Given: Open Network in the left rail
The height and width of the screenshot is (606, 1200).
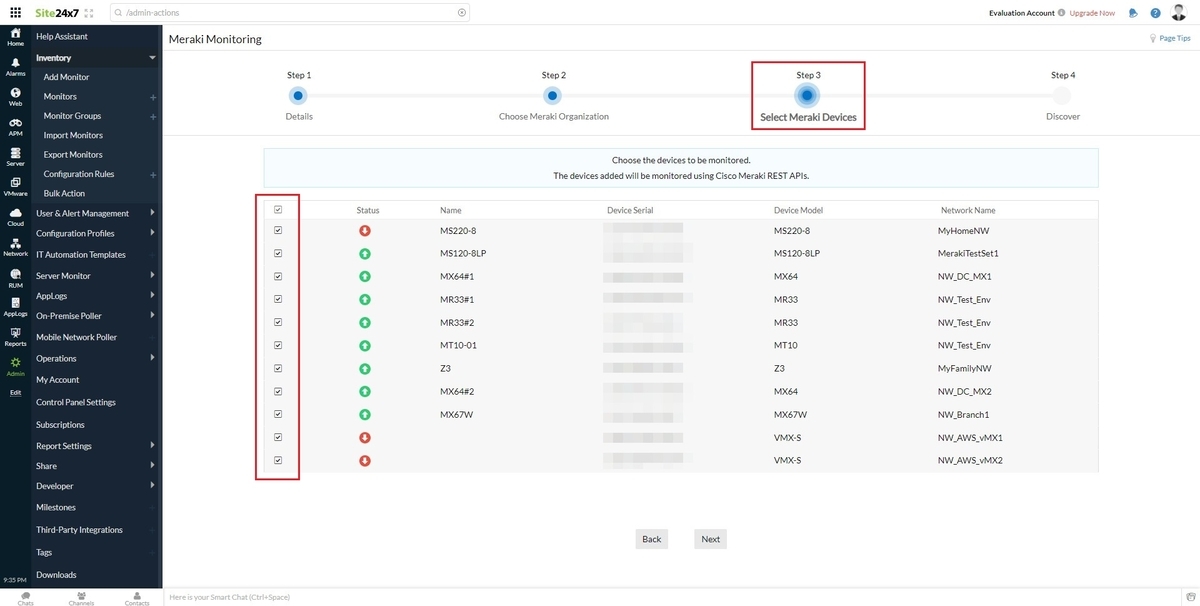Looking at the screenshot, I should tap(15, 247).
